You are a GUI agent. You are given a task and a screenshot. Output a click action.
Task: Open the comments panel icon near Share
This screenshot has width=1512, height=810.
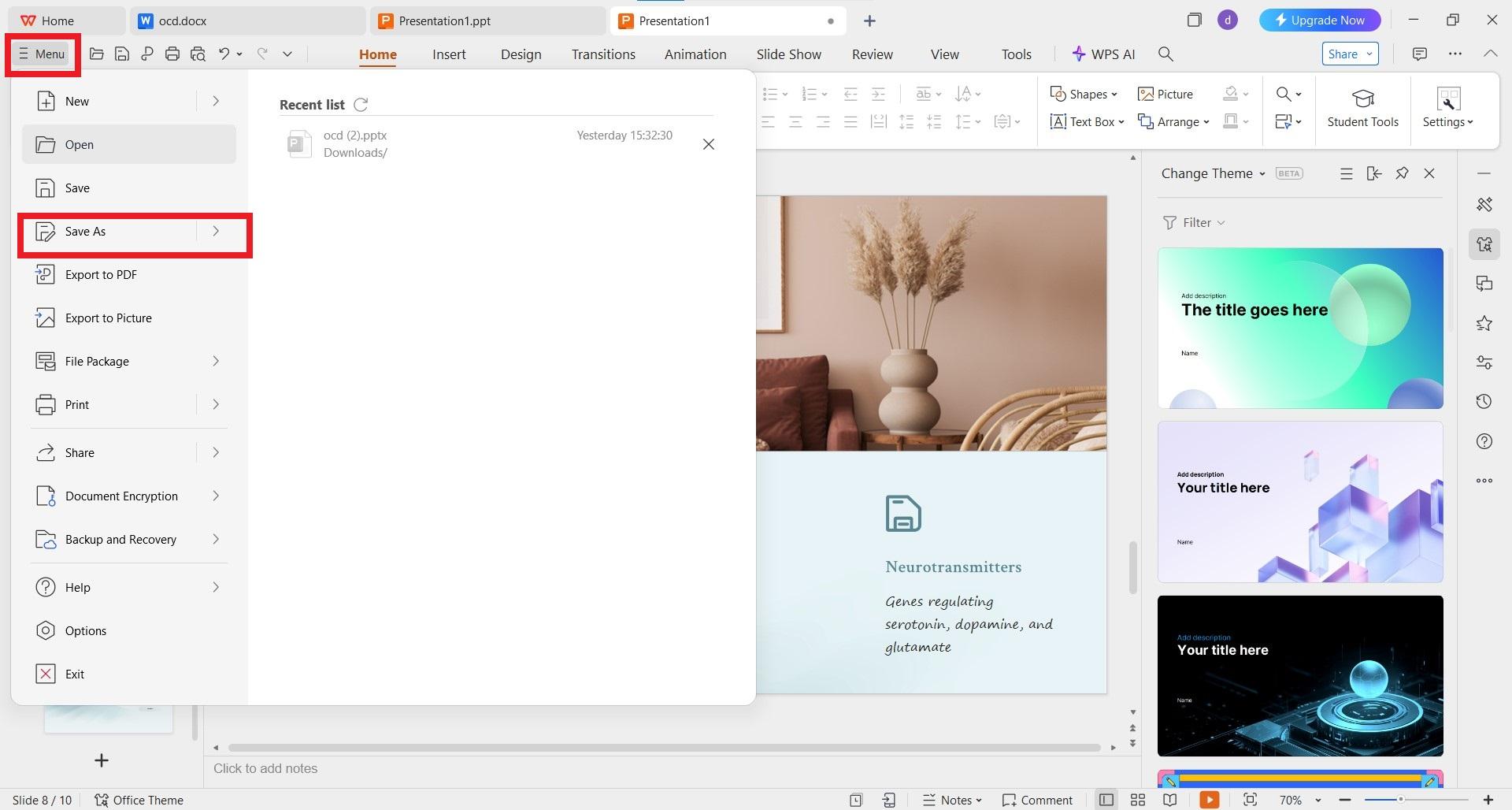1419,54
